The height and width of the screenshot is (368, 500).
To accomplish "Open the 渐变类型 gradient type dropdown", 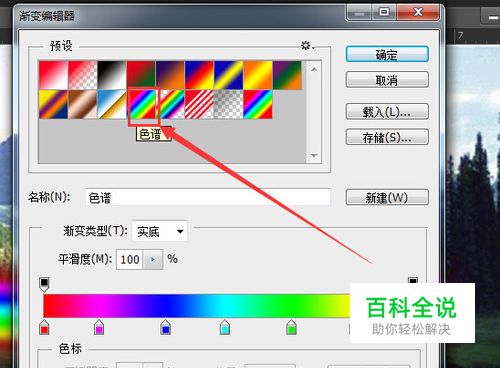I will click(x=160, y=231).
